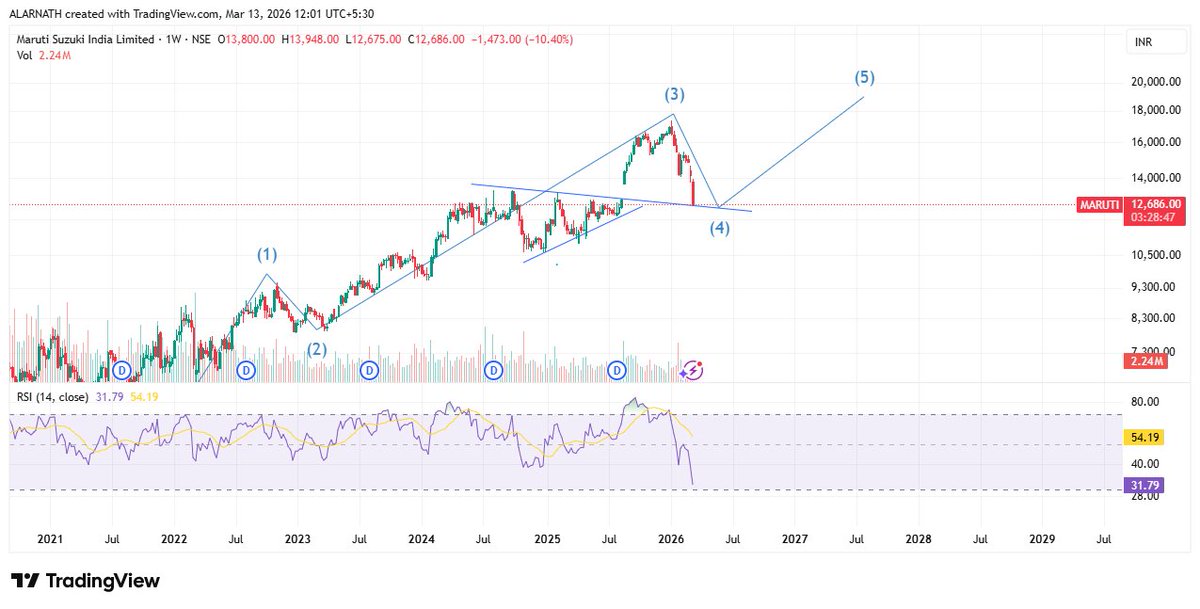Click the red 12,686.00 last price tag
Screen dimensions: 1200x609
click(1155, 204)
